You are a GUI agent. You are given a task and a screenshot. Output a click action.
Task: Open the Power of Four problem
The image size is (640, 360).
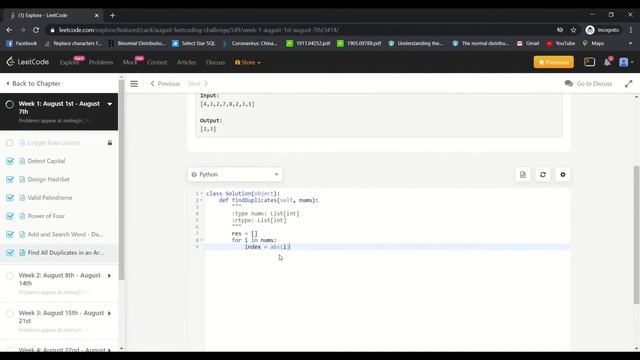coord(46,216)
